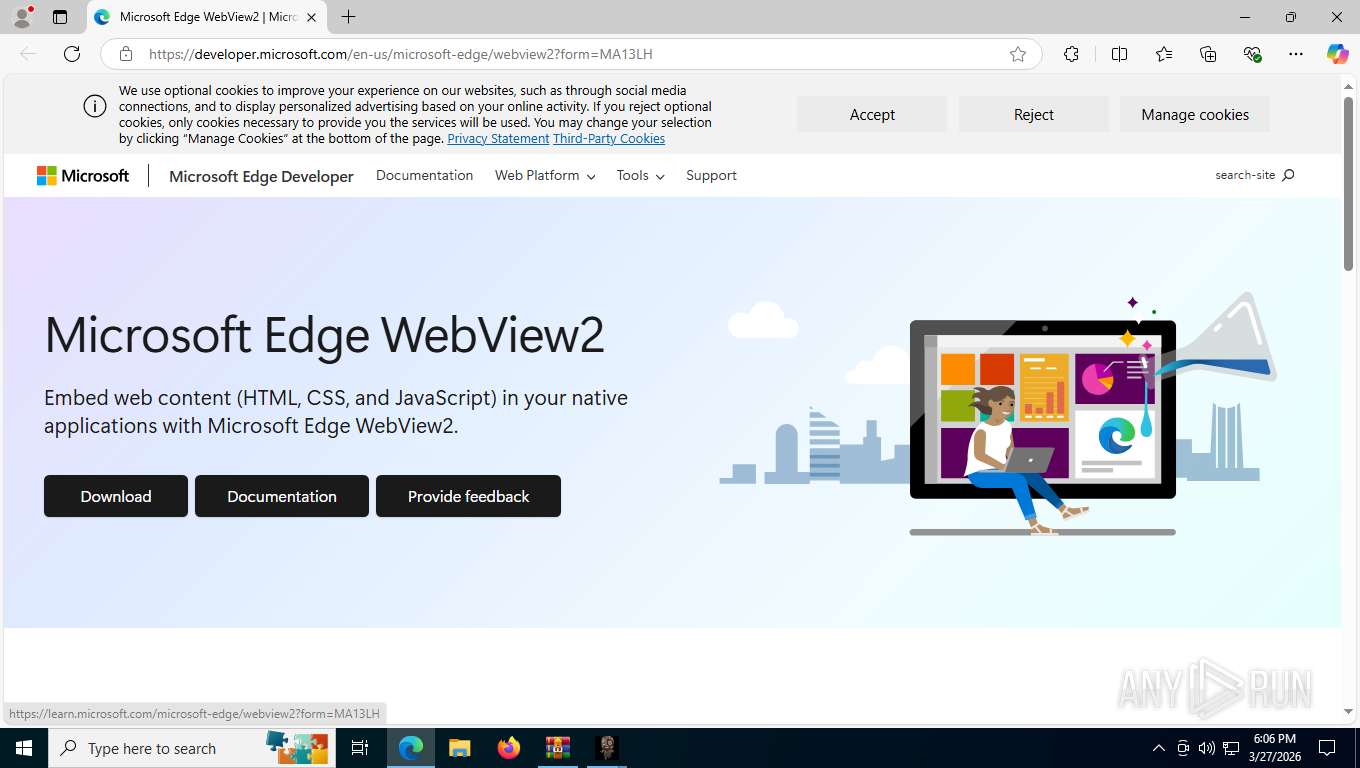Open the Edge profile icon
This screenshot has width=1360, height=768.
click(x=22, y=17)
